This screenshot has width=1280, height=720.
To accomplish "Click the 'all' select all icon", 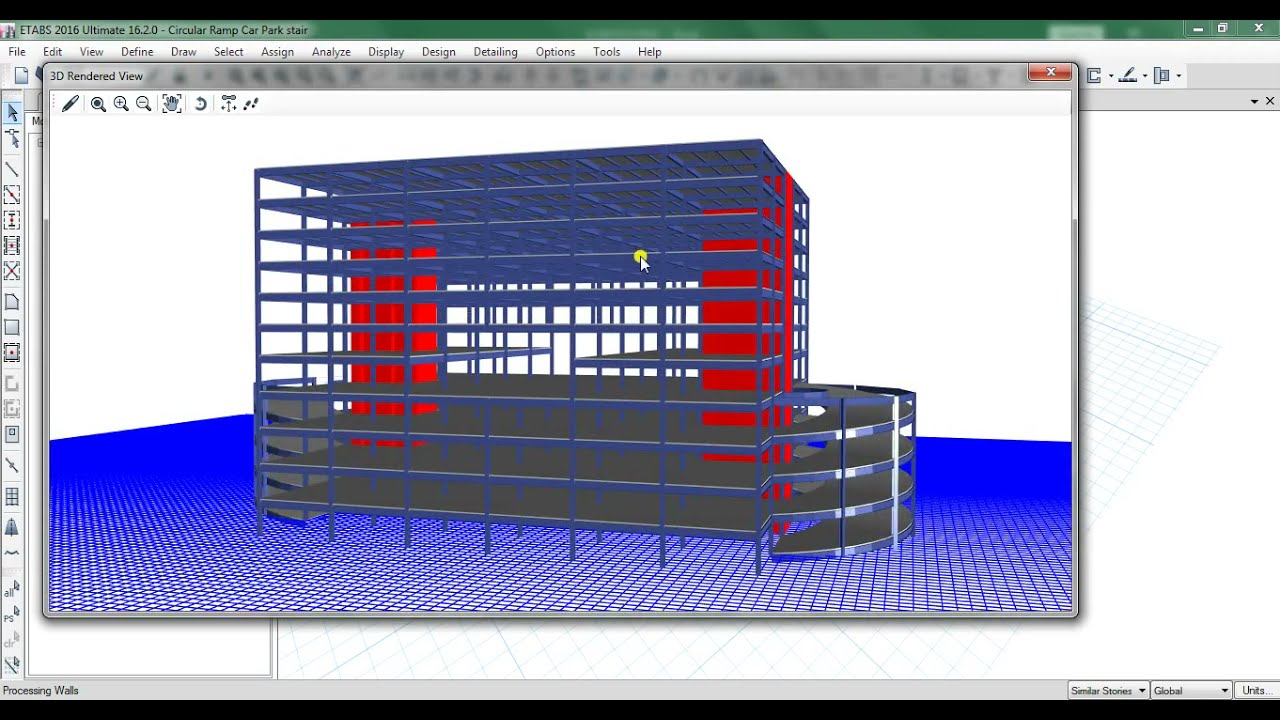I will pyautogui.click(x=12, y=590).
